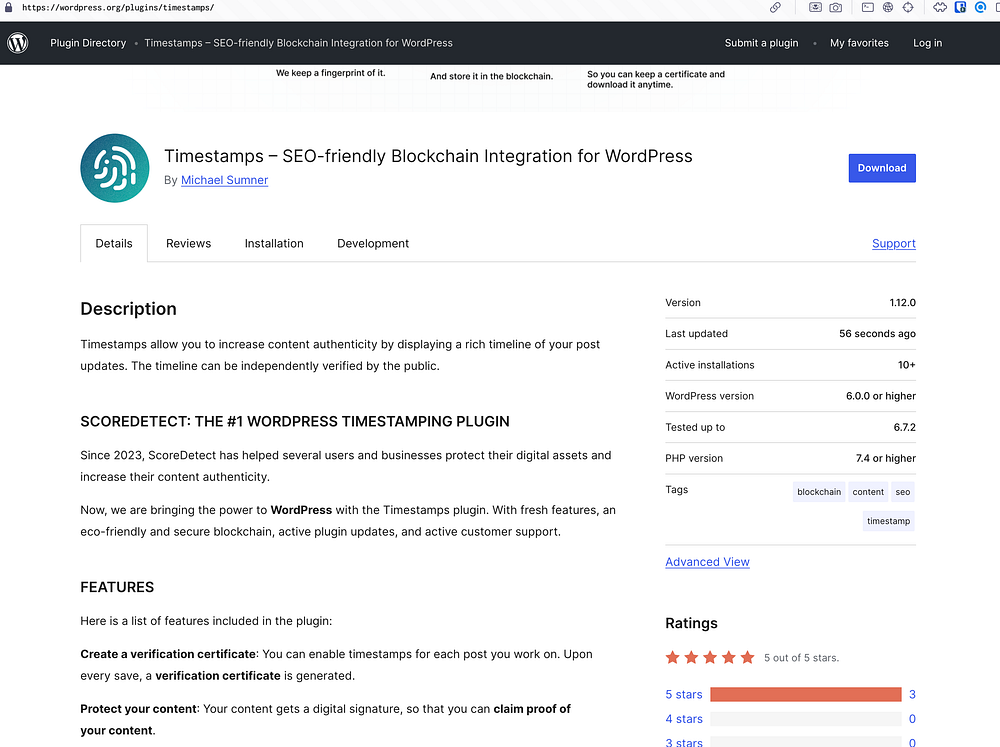The width and height of the screenshot is (1000, 747).
Task: Click the copy link chain icon
Action: (775, 7)
